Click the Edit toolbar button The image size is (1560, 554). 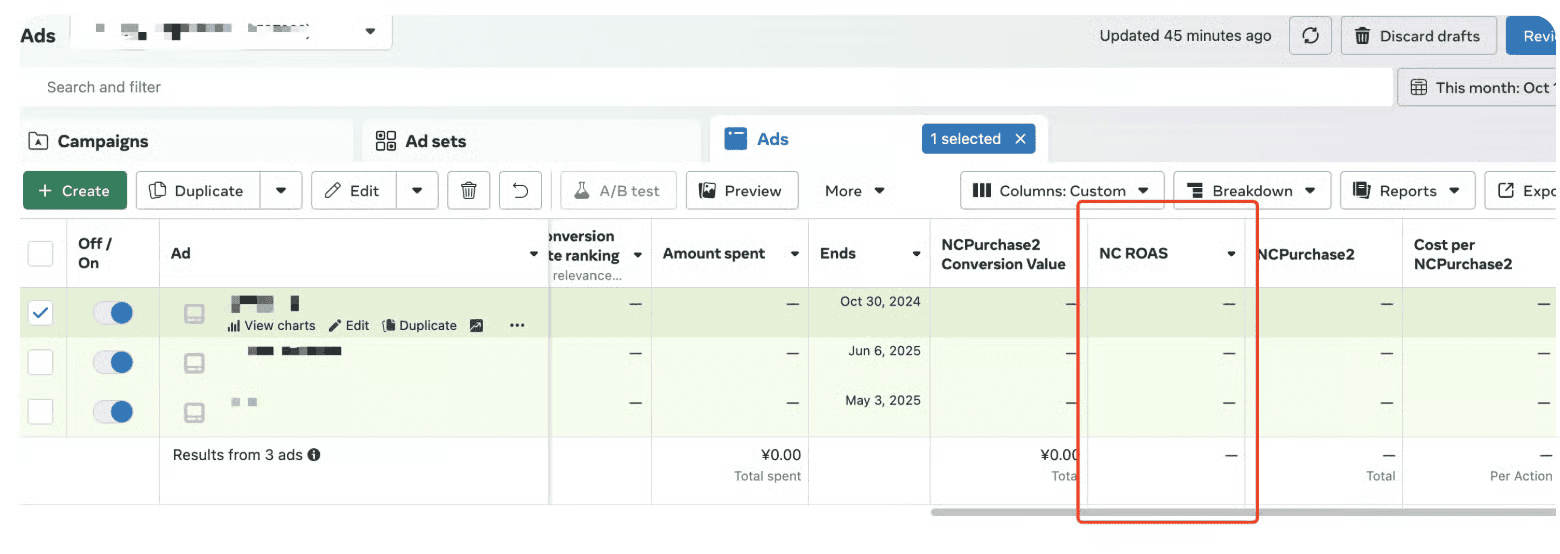[x=354, y=190]
